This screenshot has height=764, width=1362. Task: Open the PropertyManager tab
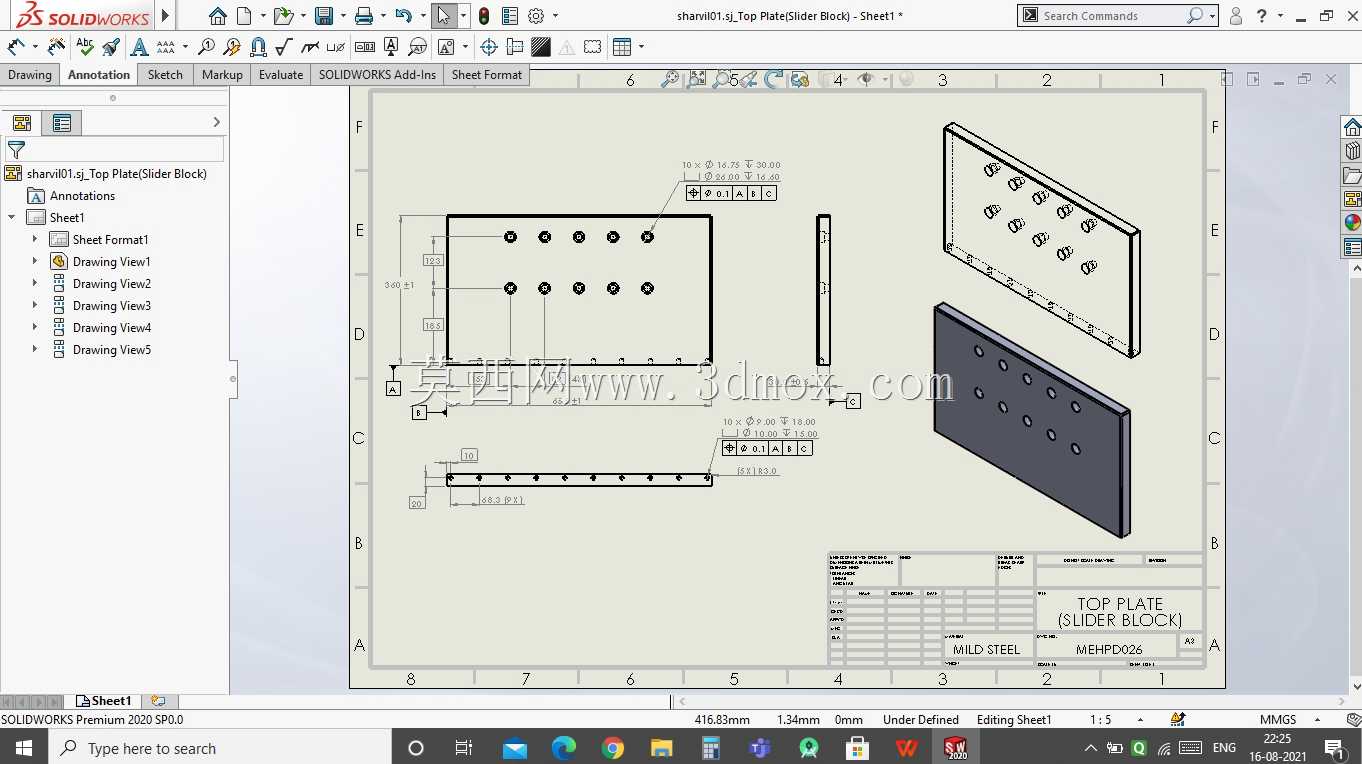tap(62, 123)
